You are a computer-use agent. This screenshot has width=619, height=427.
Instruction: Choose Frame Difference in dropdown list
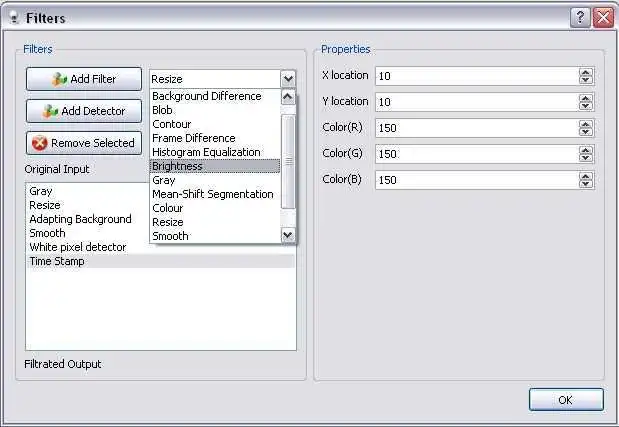[215, 138]
